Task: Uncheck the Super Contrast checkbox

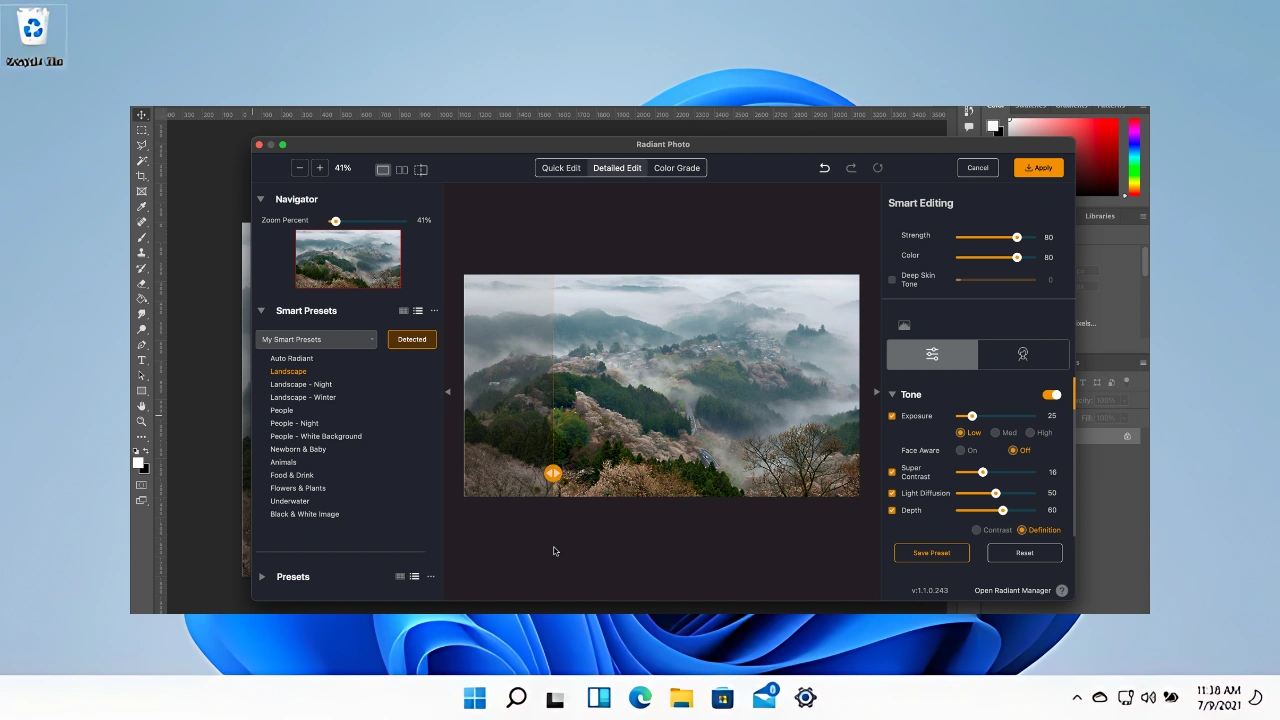Action: (892, 472)
